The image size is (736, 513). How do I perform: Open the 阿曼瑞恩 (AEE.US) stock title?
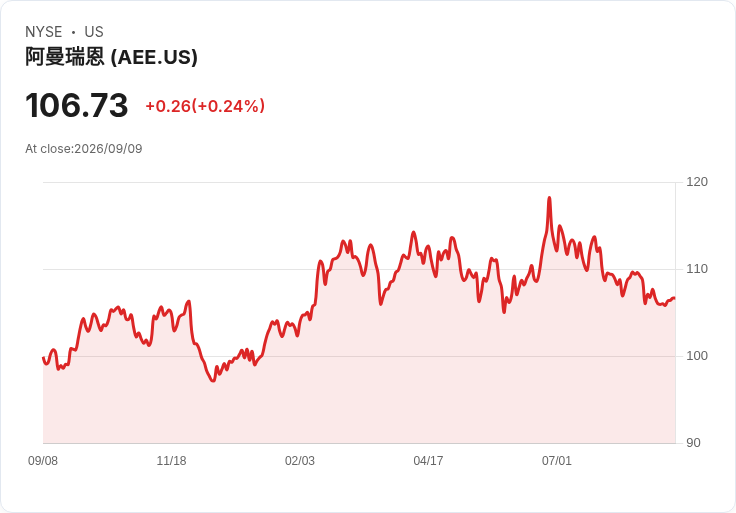[x=111, y=57]
